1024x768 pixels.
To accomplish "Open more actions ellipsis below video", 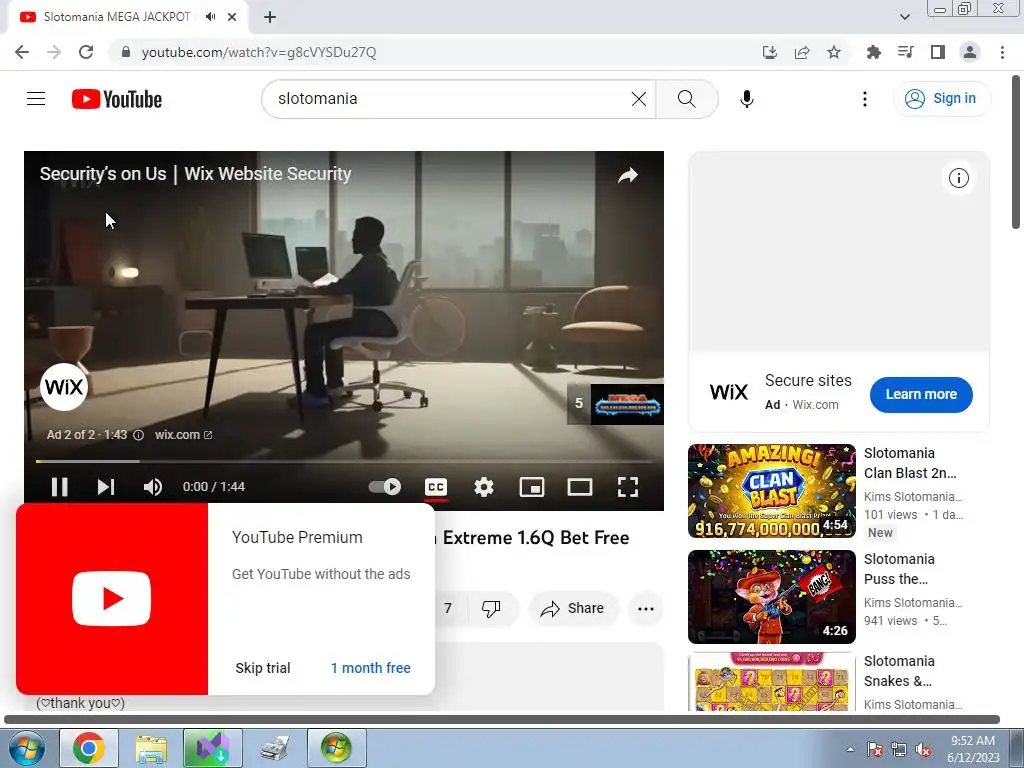I will click(646, 609).
